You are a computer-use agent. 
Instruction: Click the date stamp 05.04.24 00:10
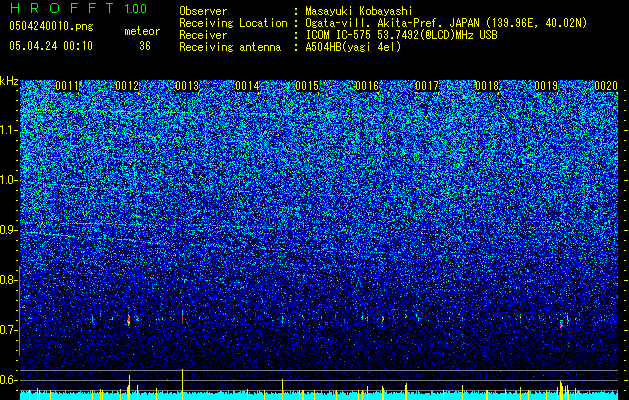[x=51, y=46]
